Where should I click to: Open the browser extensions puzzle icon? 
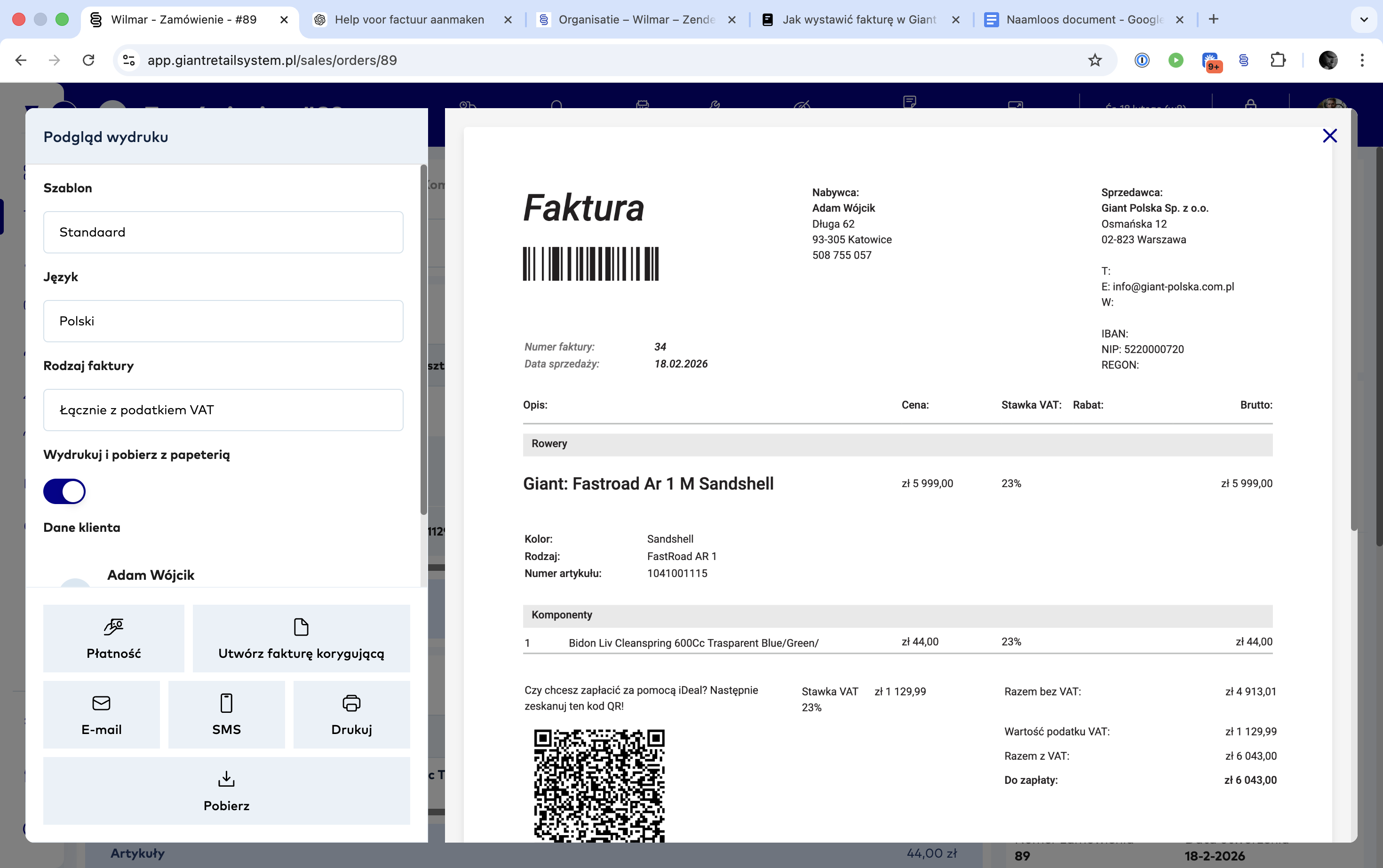tap(1278, 60)
